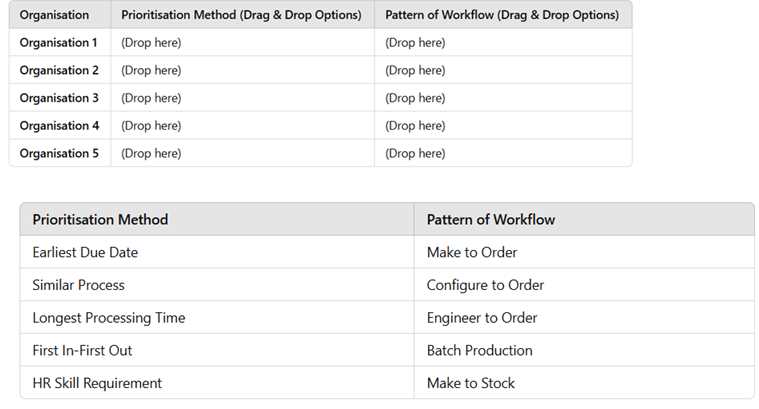Click the HR Skill Requirement option
The width and height of the screenshot is (759, 409).
pyautogui.click(x=97, y=383)
